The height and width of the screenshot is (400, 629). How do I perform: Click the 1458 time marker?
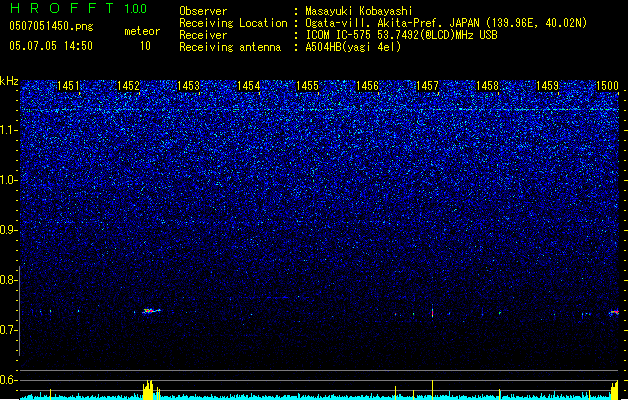tap(487, 86)
